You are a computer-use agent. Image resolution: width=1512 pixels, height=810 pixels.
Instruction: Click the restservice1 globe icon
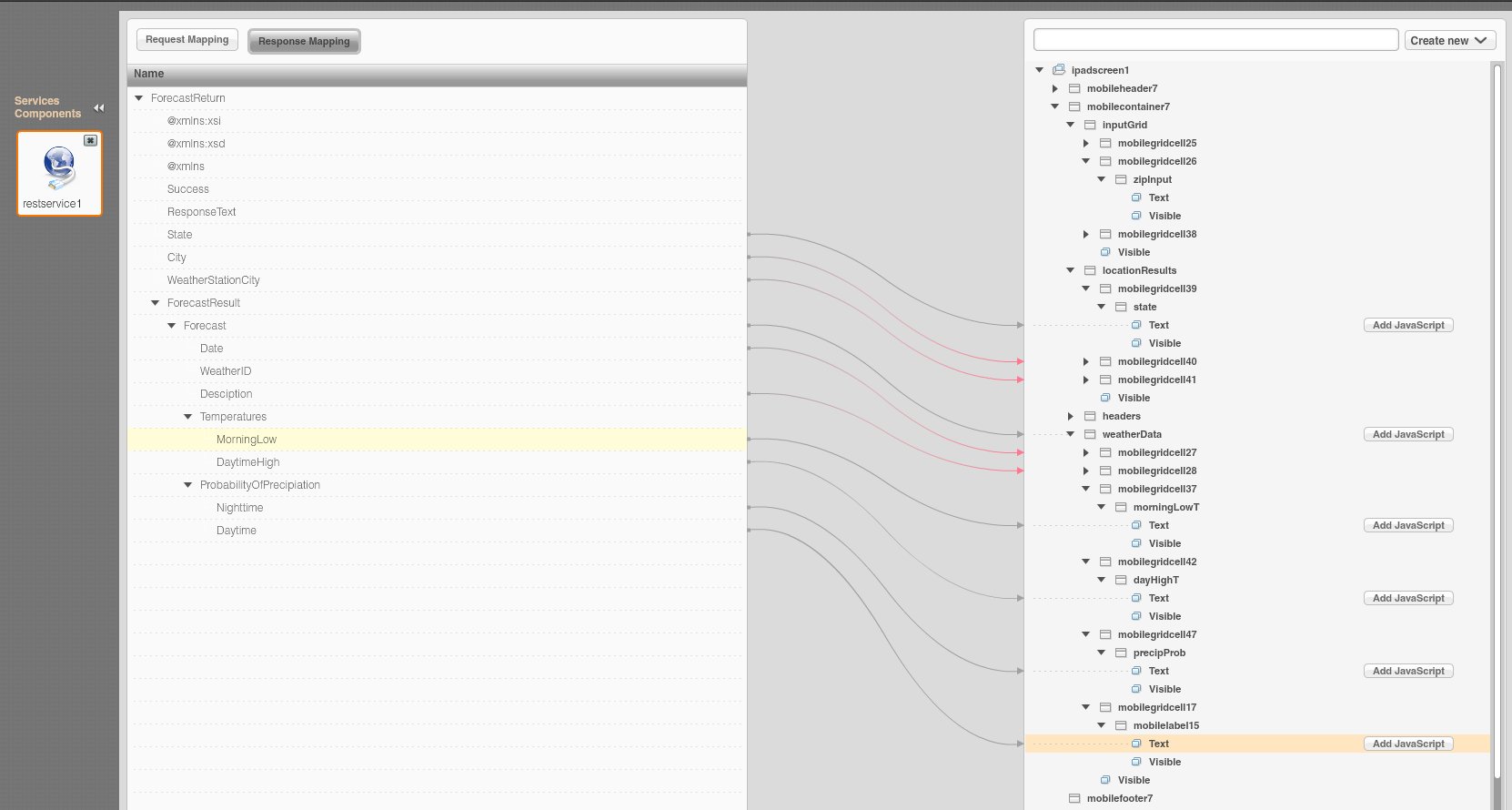[59, 167]
